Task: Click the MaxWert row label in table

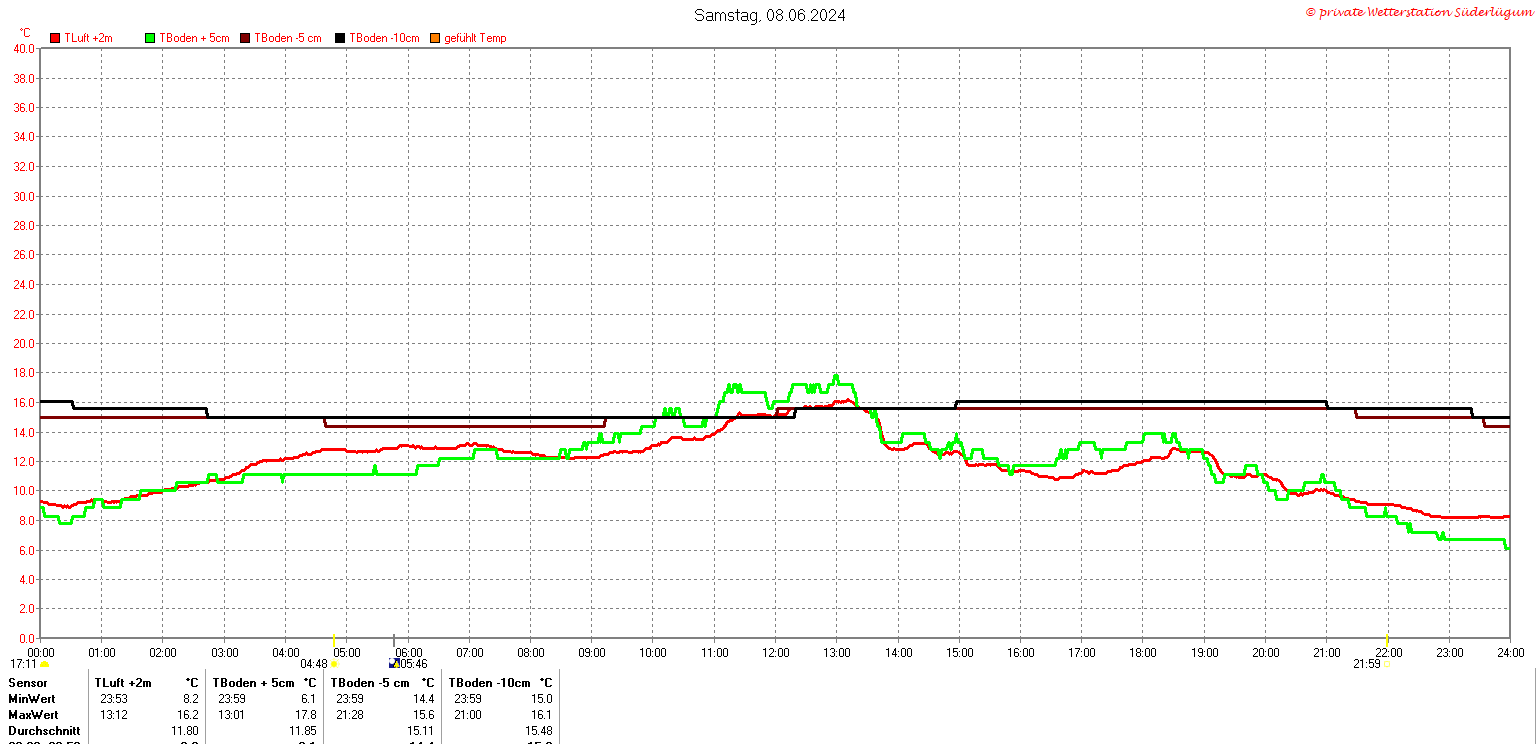Action: tap(33, 715)
